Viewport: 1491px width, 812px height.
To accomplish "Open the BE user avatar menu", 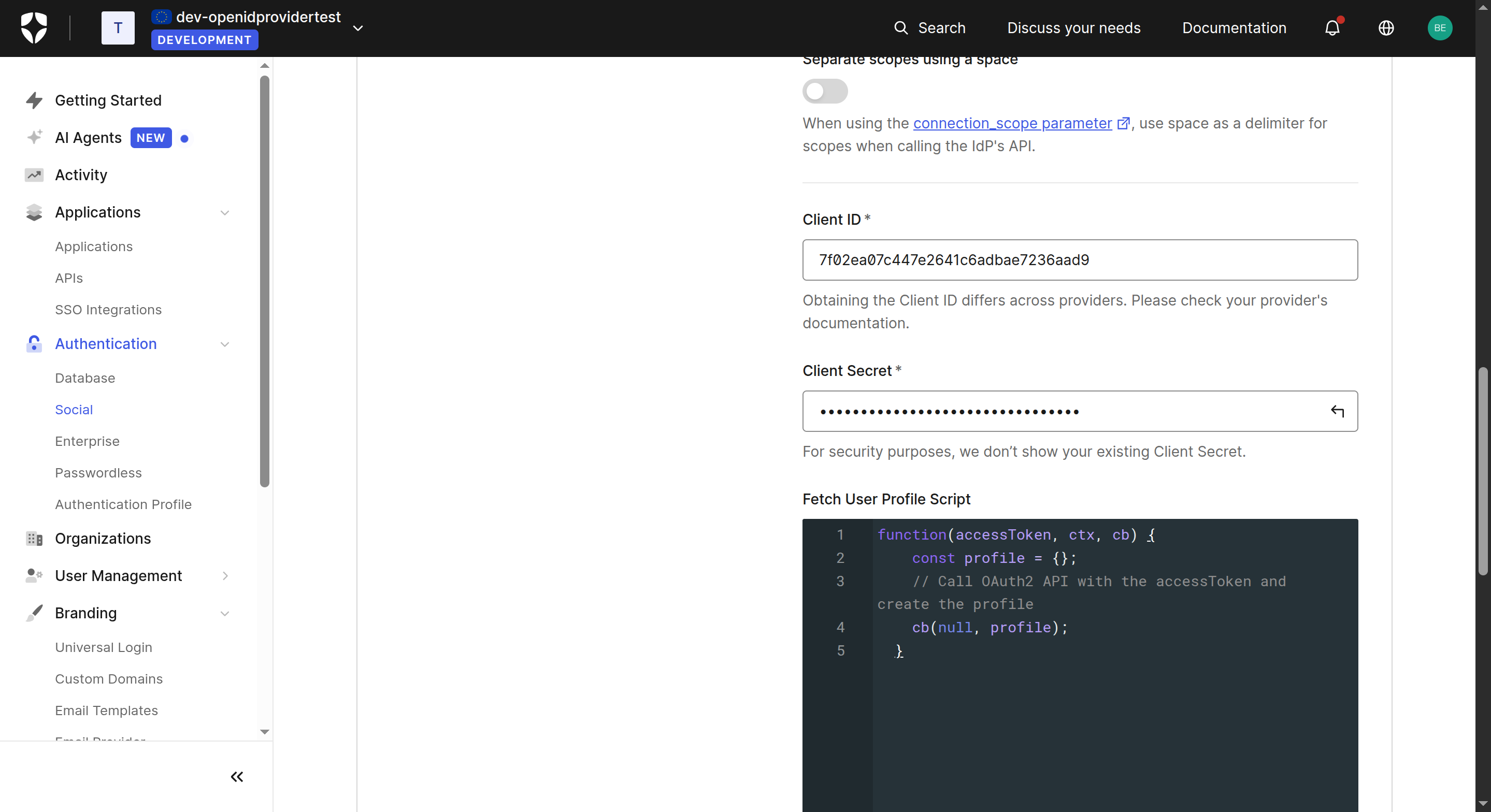I will 1440,28.
